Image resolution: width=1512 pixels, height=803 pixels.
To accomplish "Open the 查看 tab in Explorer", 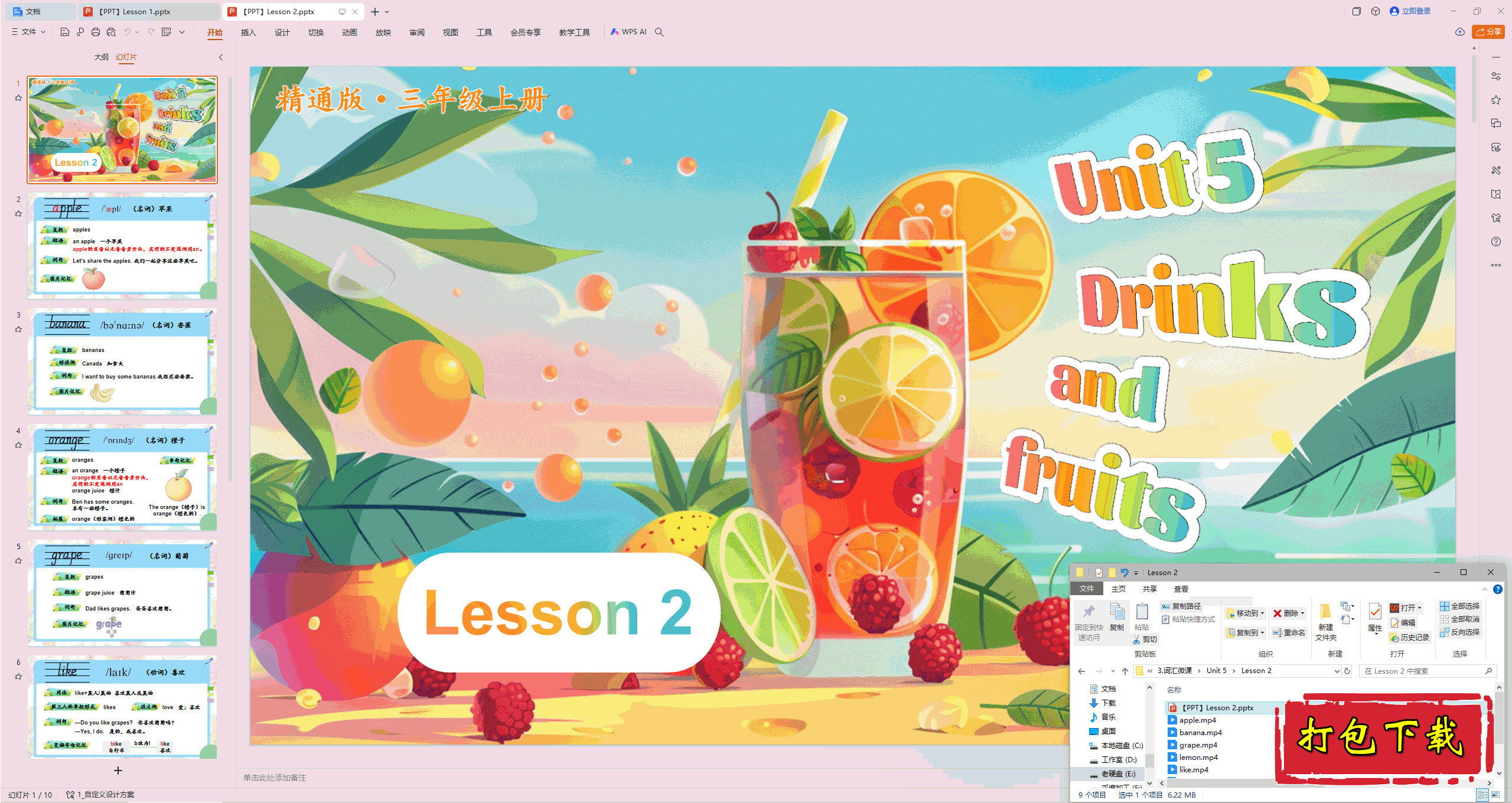I will pyautogui.click(x=1181, y=589).
